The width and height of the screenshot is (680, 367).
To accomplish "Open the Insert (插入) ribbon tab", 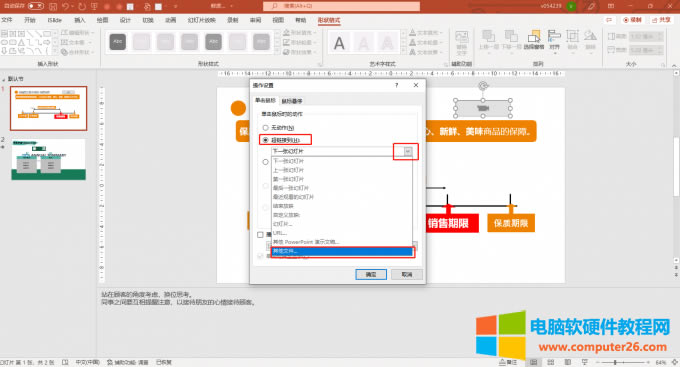I will tap(80, 20).
